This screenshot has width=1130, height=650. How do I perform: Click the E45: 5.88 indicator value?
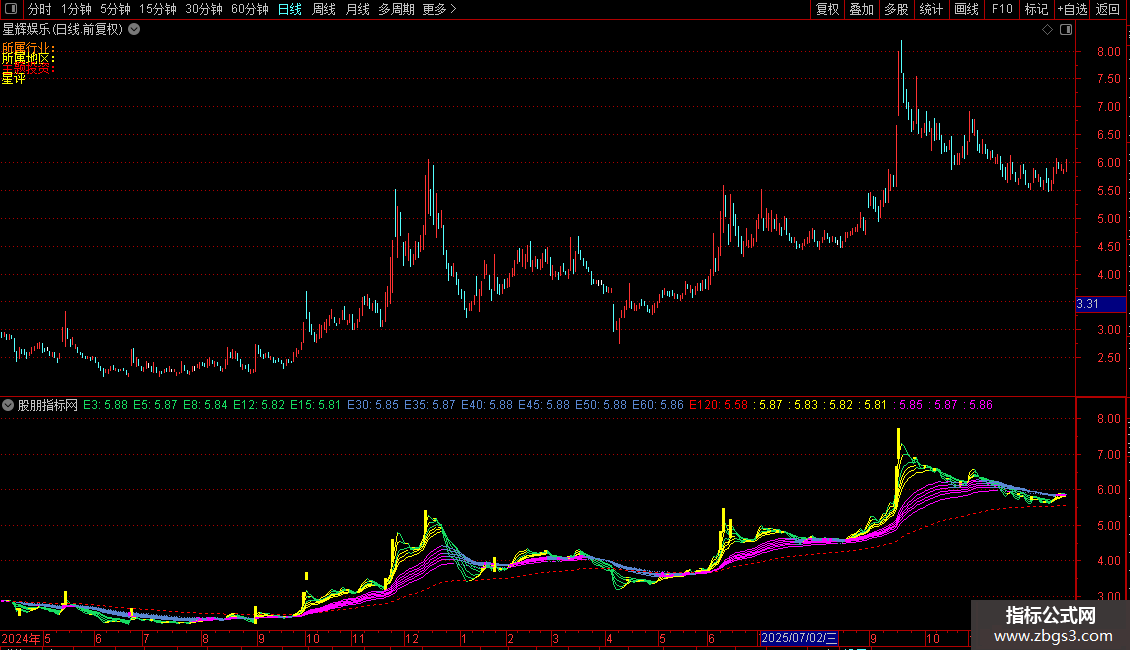click(543, 405)
